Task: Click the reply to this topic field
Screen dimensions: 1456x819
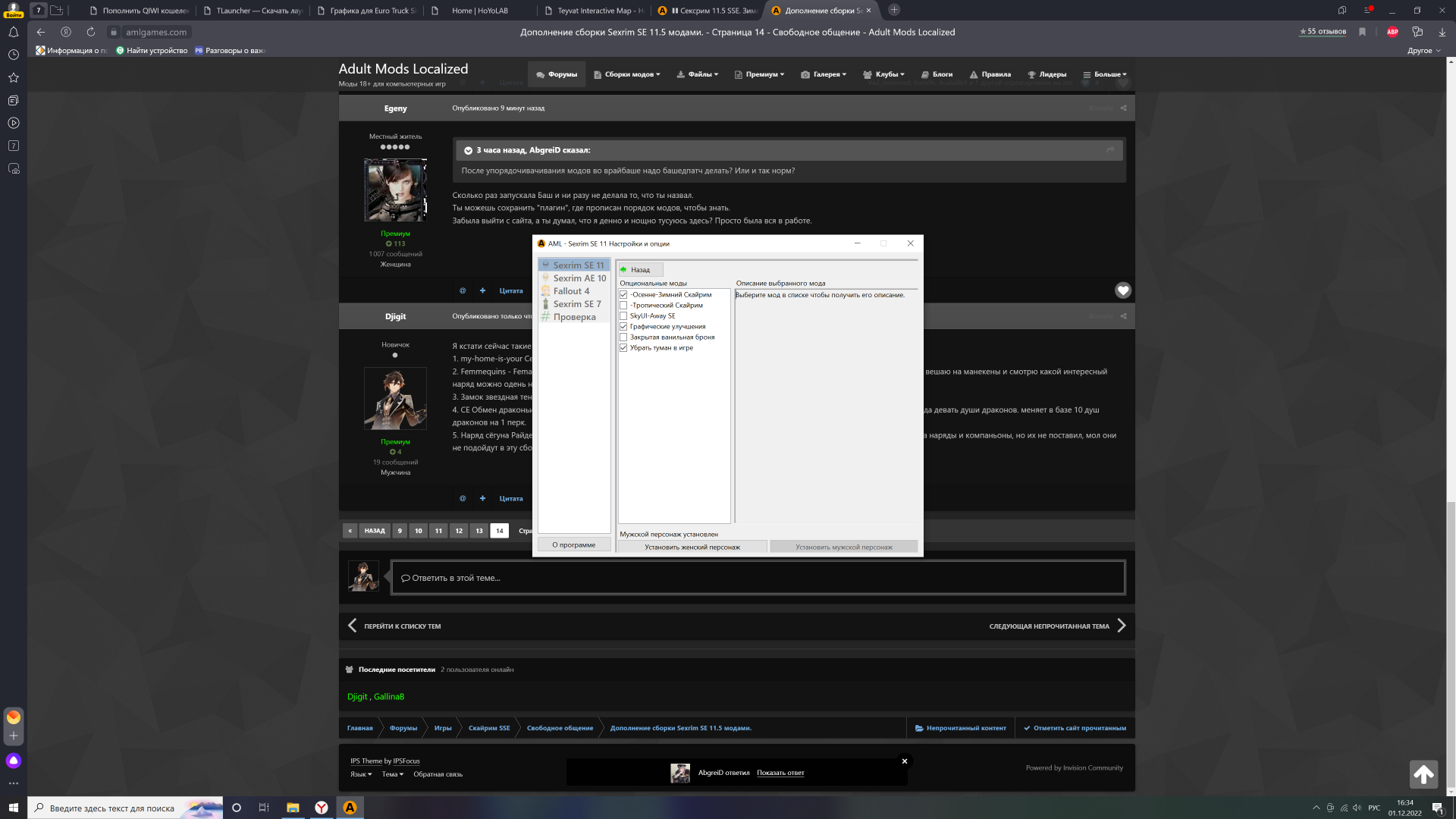Action: point(757,578)
